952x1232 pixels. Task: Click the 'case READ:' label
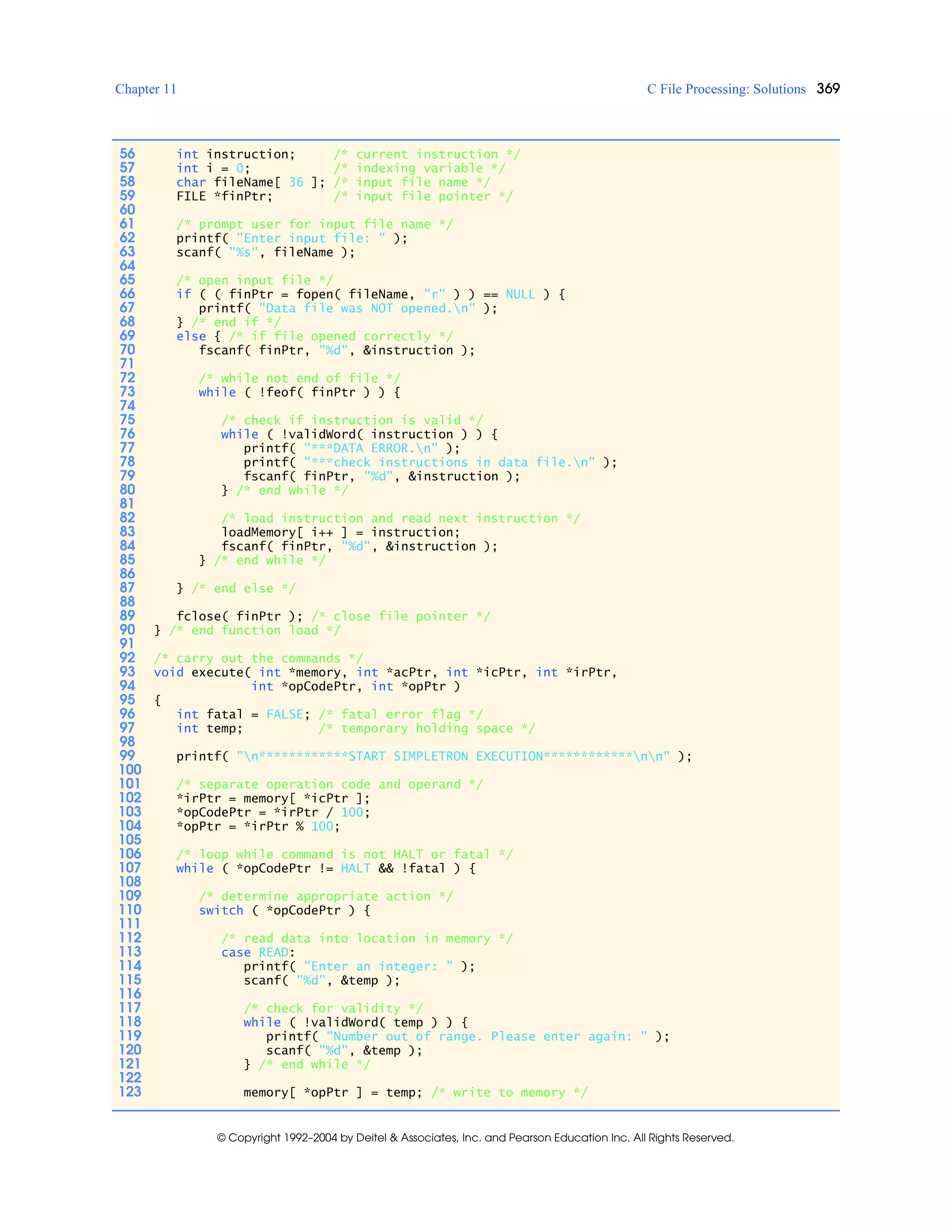coord(258,952)
